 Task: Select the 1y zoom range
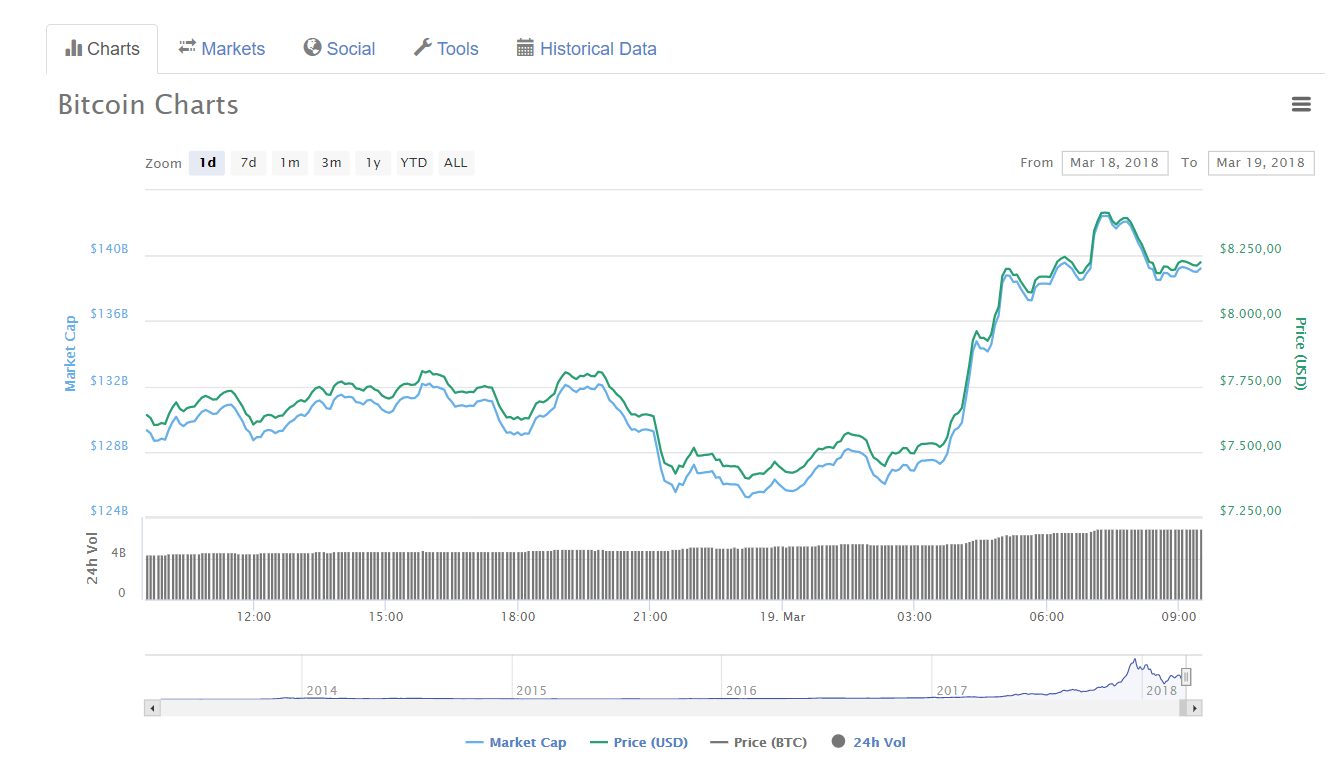[x=373, y=163]
